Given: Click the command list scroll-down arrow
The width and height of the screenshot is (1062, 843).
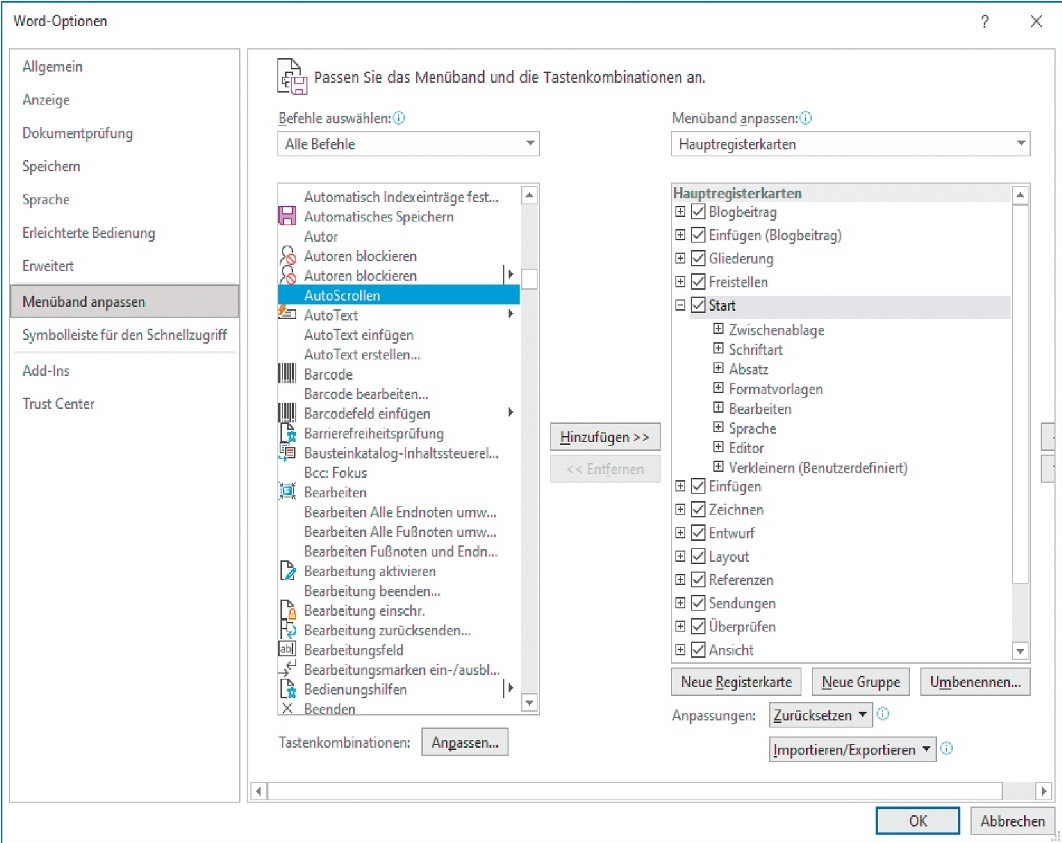Looking at the screenshot, I should pos(530,704).
